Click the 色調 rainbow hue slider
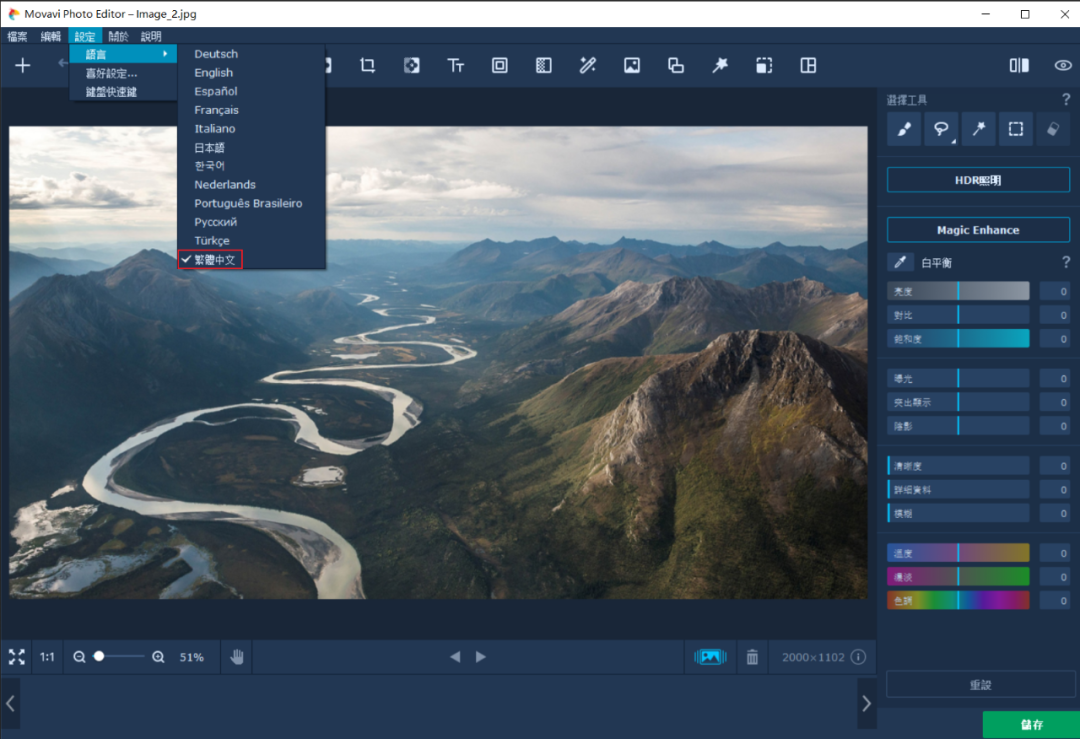Viewport: 1080px width, 739px height. pyautogui.click(x=958, y=601)
